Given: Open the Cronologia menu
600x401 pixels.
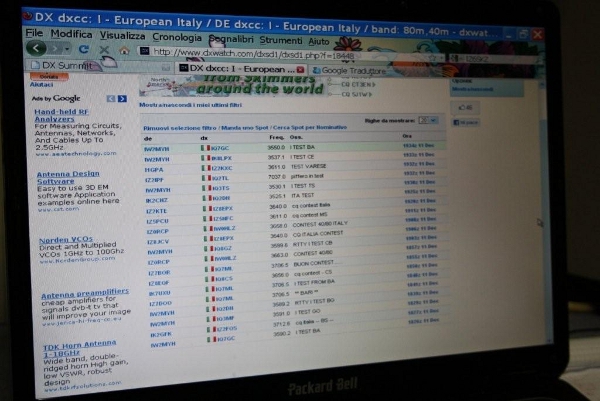Looking at the screenshot, I should pyautogui.click(x=177, y=37).
